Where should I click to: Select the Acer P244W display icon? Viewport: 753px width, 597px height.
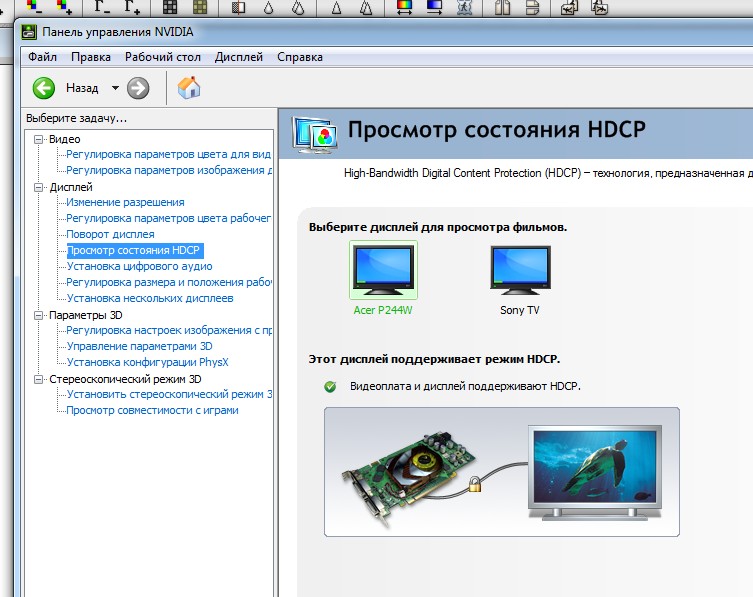pyautogui.click(x=382, y=271)
